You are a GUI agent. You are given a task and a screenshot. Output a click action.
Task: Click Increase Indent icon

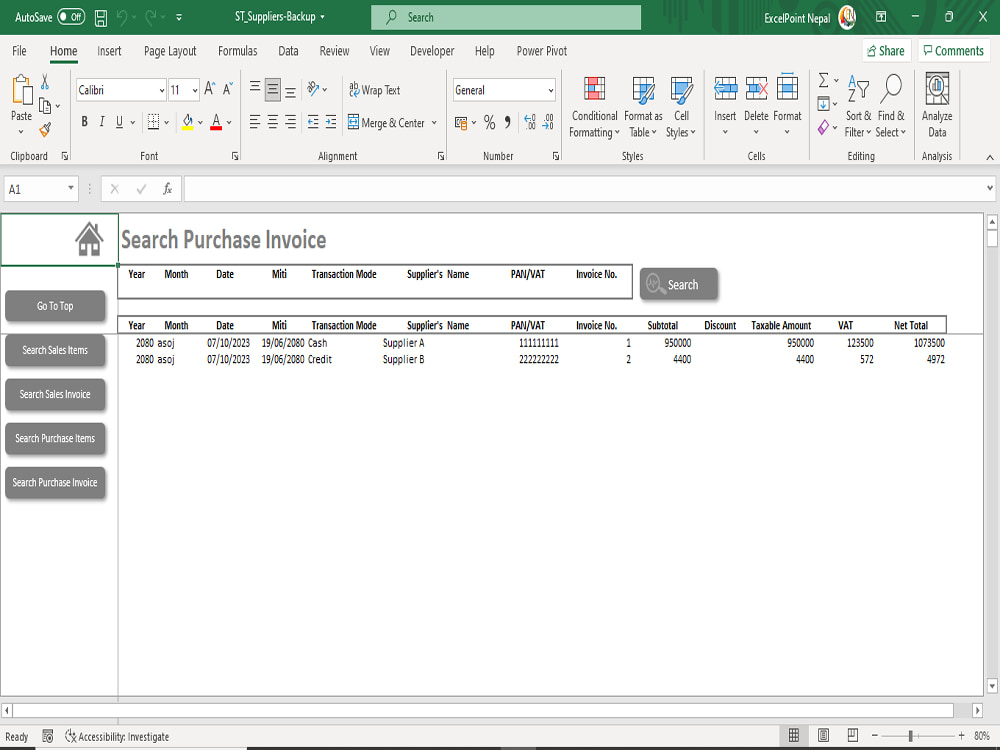pos(331,122)
